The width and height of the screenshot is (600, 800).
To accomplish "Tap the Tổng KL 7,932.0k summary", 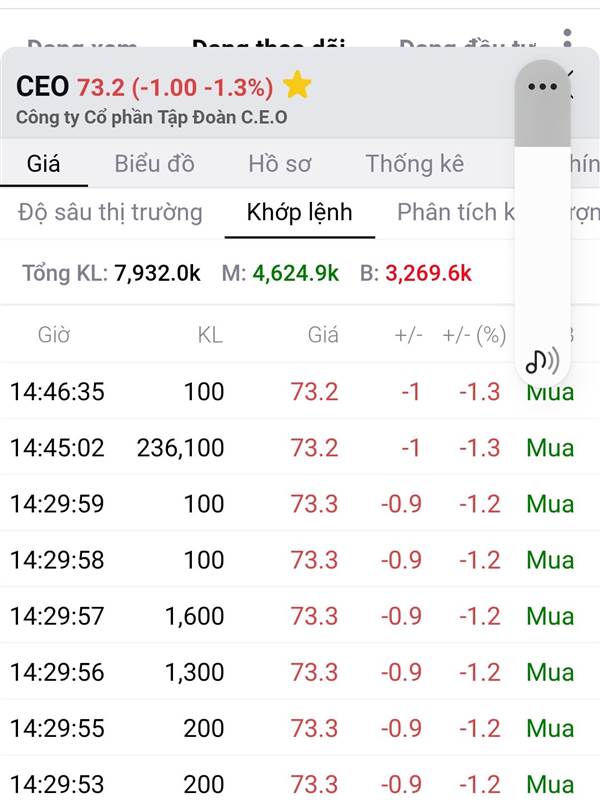I will [111, 273].
